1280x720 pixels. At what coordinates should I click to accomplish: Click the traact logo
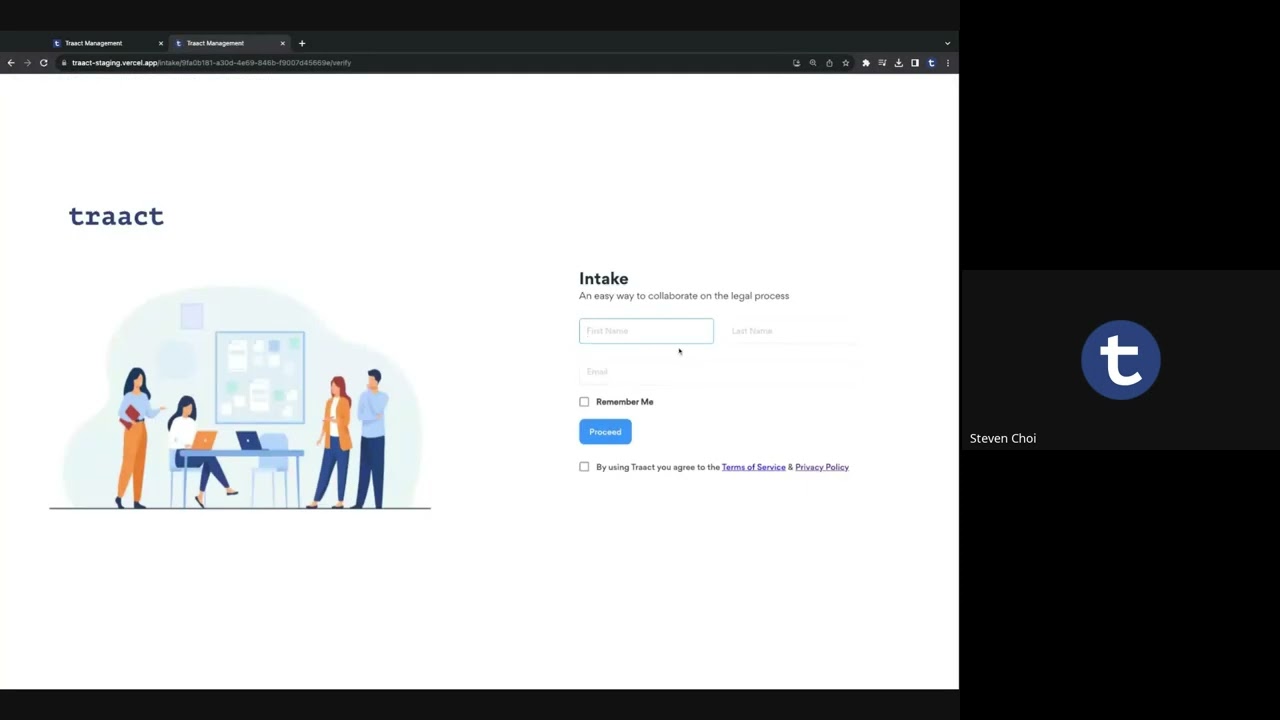pyautogui.click(x=116, y=216)
